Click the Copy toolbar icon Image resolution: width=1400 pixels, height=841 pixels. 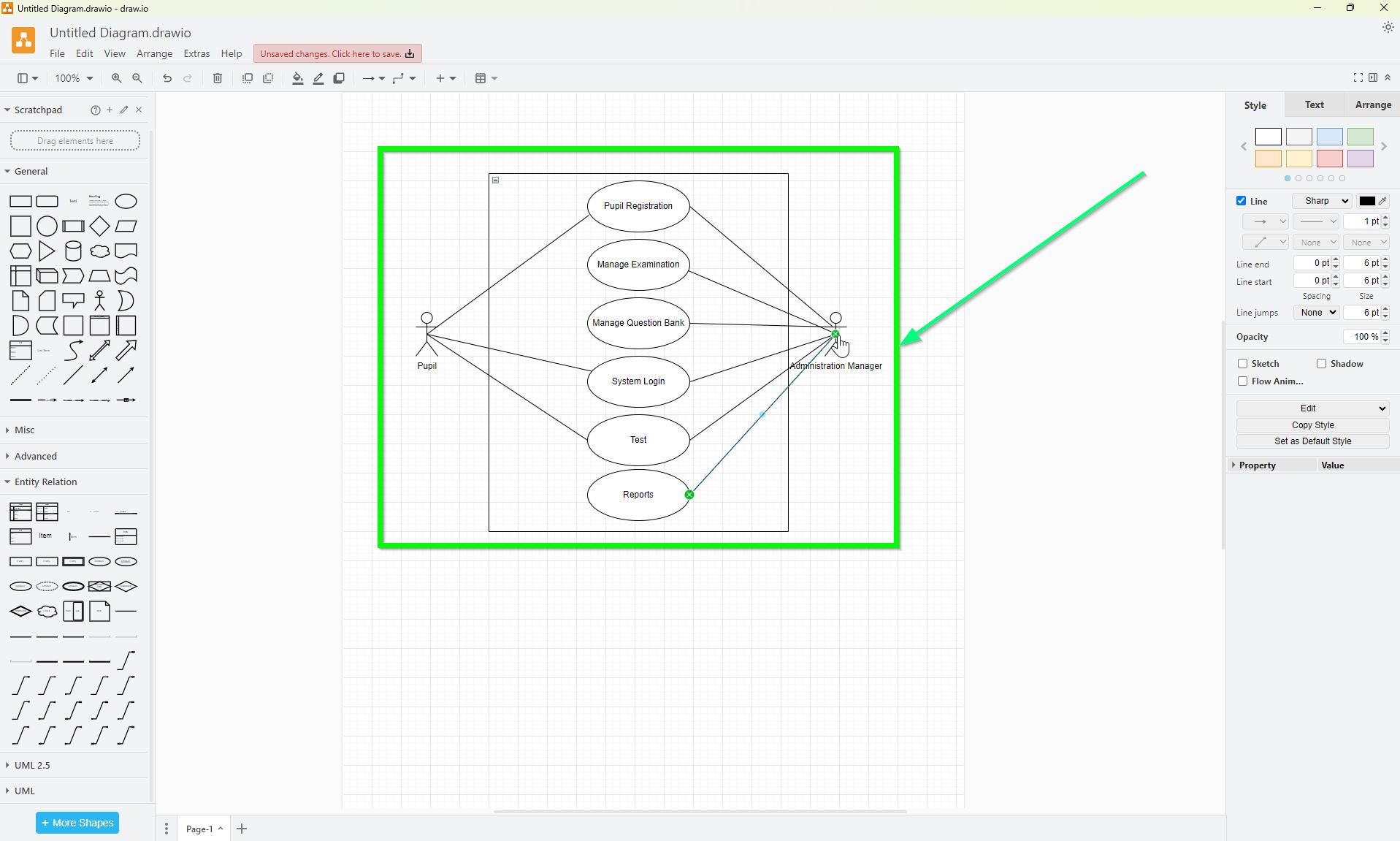point(247,78)
